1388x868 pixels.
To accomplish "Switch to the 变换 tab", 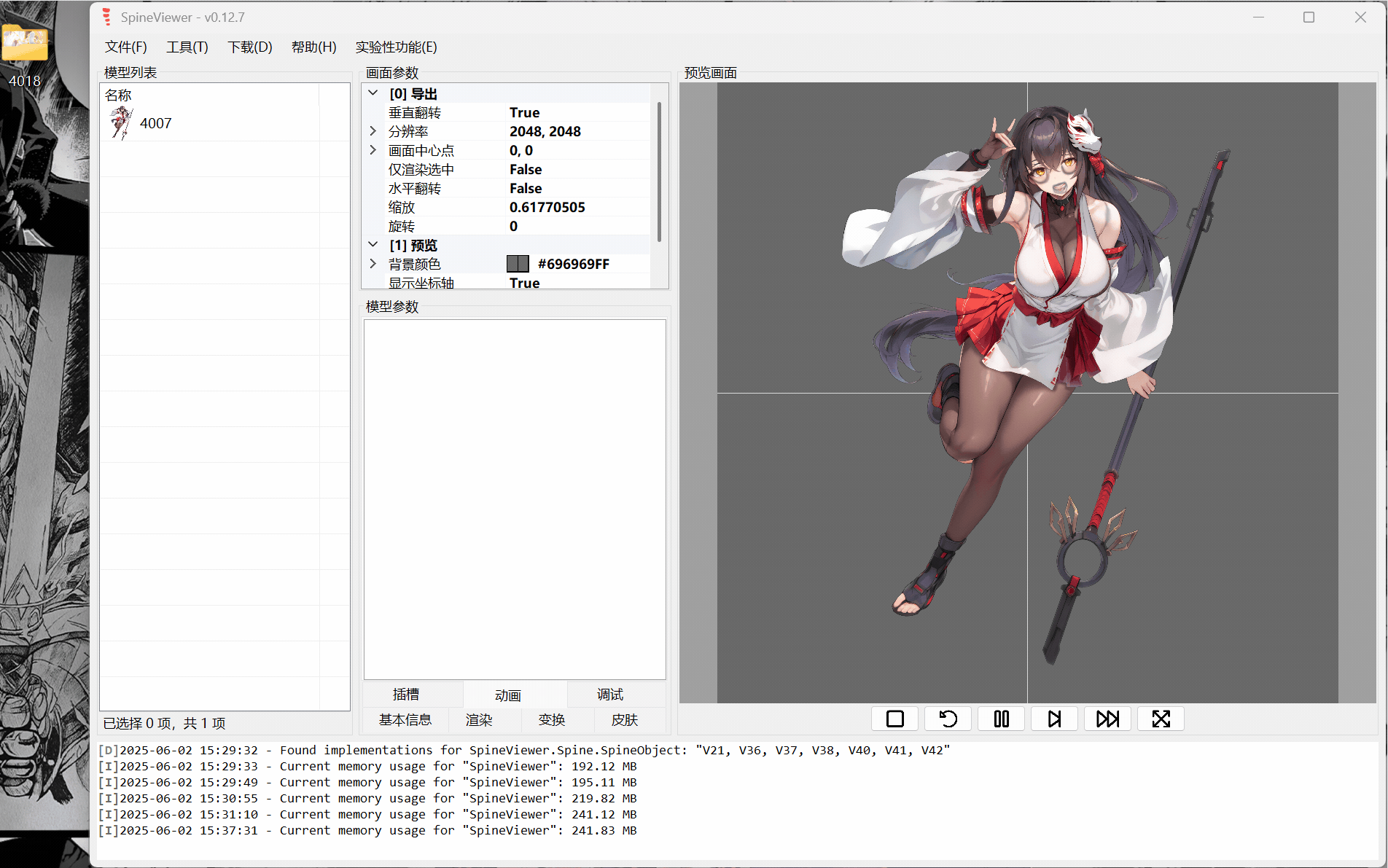I will (x=552, y=720).
